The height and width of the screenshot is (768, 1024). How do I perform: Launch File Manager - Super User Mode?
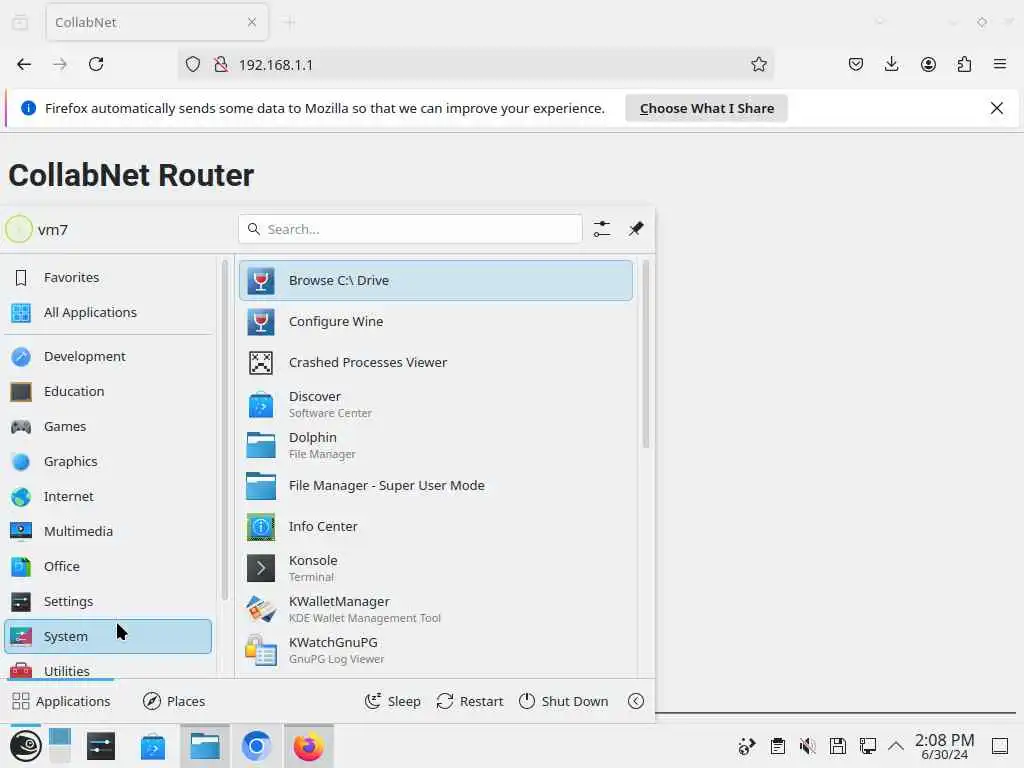[x=436, y=486]
